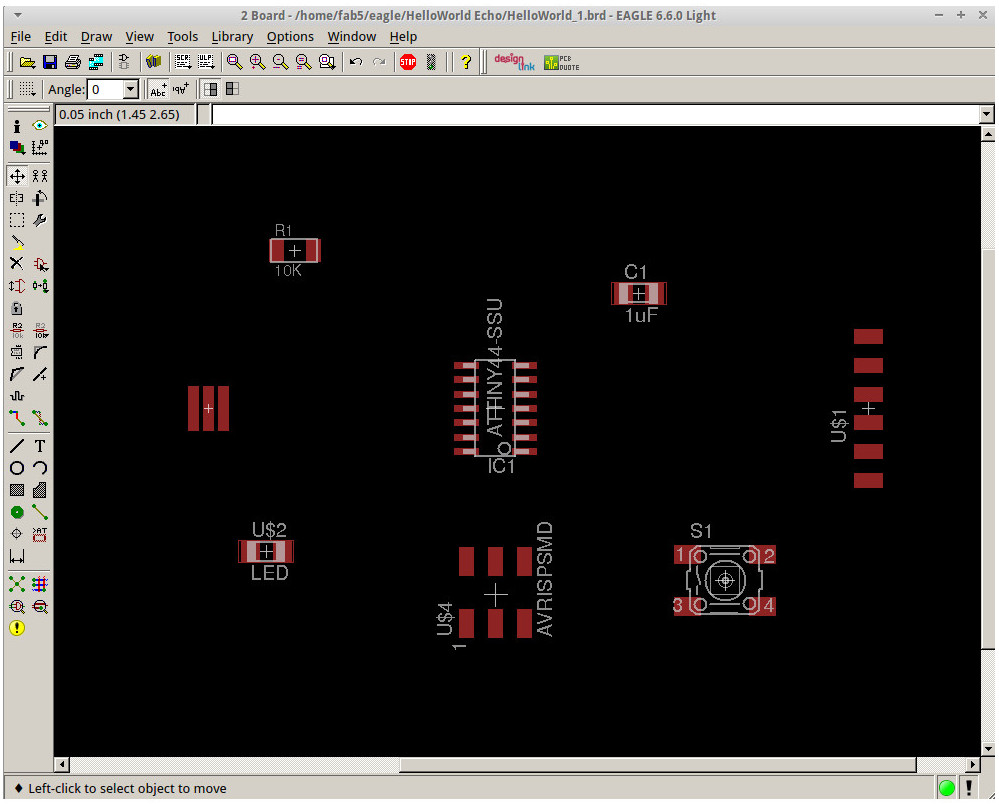Open the grid settings icon
Screen dimensions: 999x805
pyautogui.click(x=27, y=89)
